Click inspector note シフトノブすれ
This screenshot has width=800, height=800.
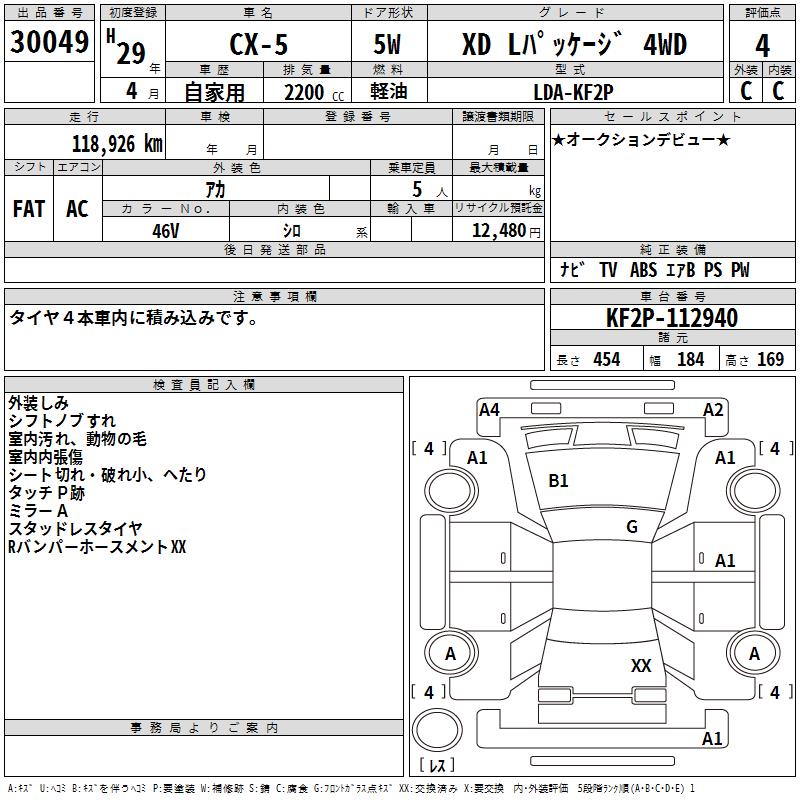62,421
